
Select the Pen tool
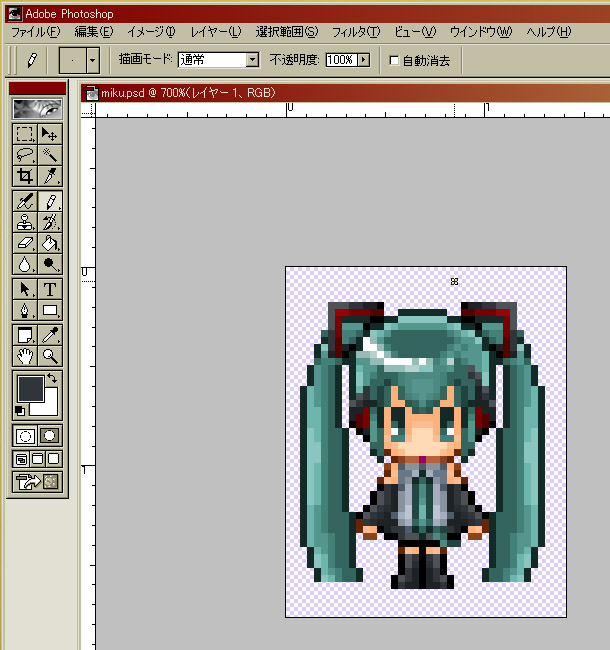(x=25, y=310)
